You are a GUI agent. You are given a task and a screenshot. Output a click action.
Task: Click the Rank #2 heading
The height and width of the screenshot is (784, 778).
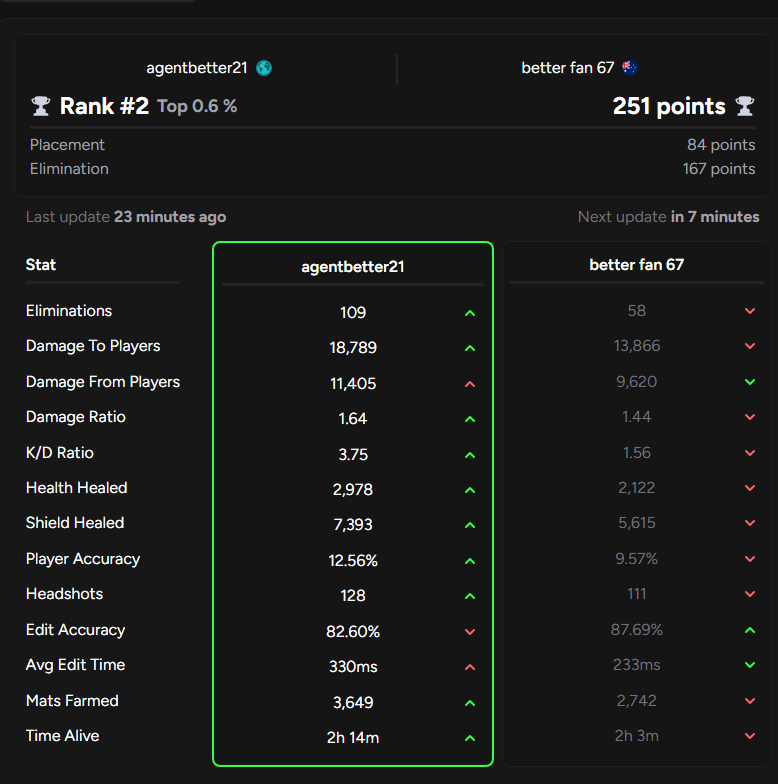pyautogui.click(x=104, y=106)
